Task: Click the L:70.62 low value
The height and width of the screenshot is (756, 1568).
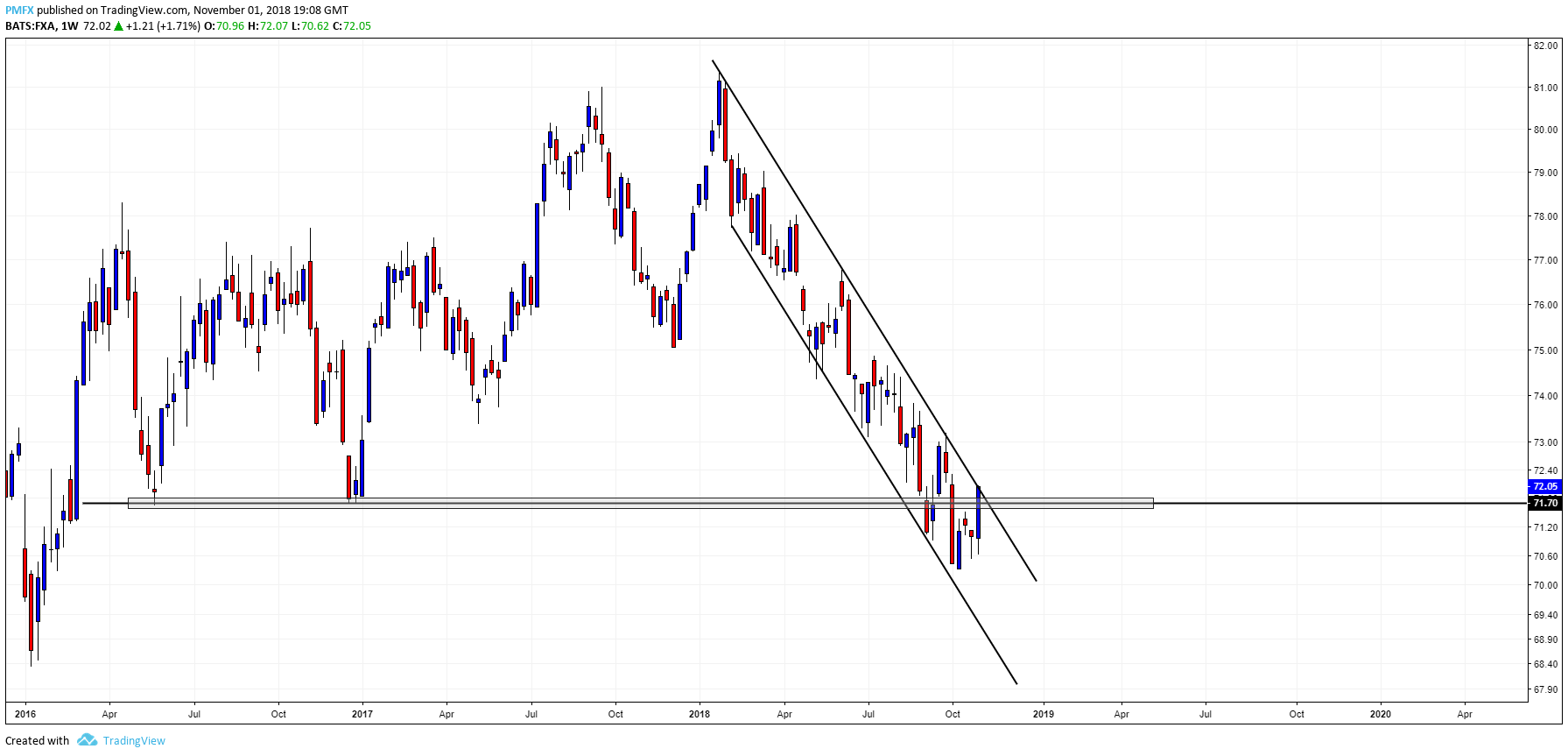Action: point(310,26)
